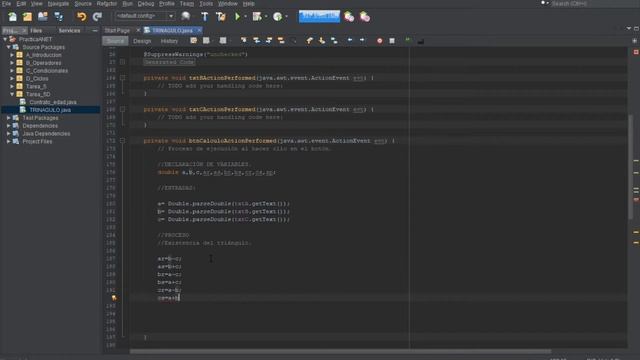The height and width of the screenshot is (360, 640).
Task: Click the Next Bookmark editor icon
Action: tap(322, 40)
